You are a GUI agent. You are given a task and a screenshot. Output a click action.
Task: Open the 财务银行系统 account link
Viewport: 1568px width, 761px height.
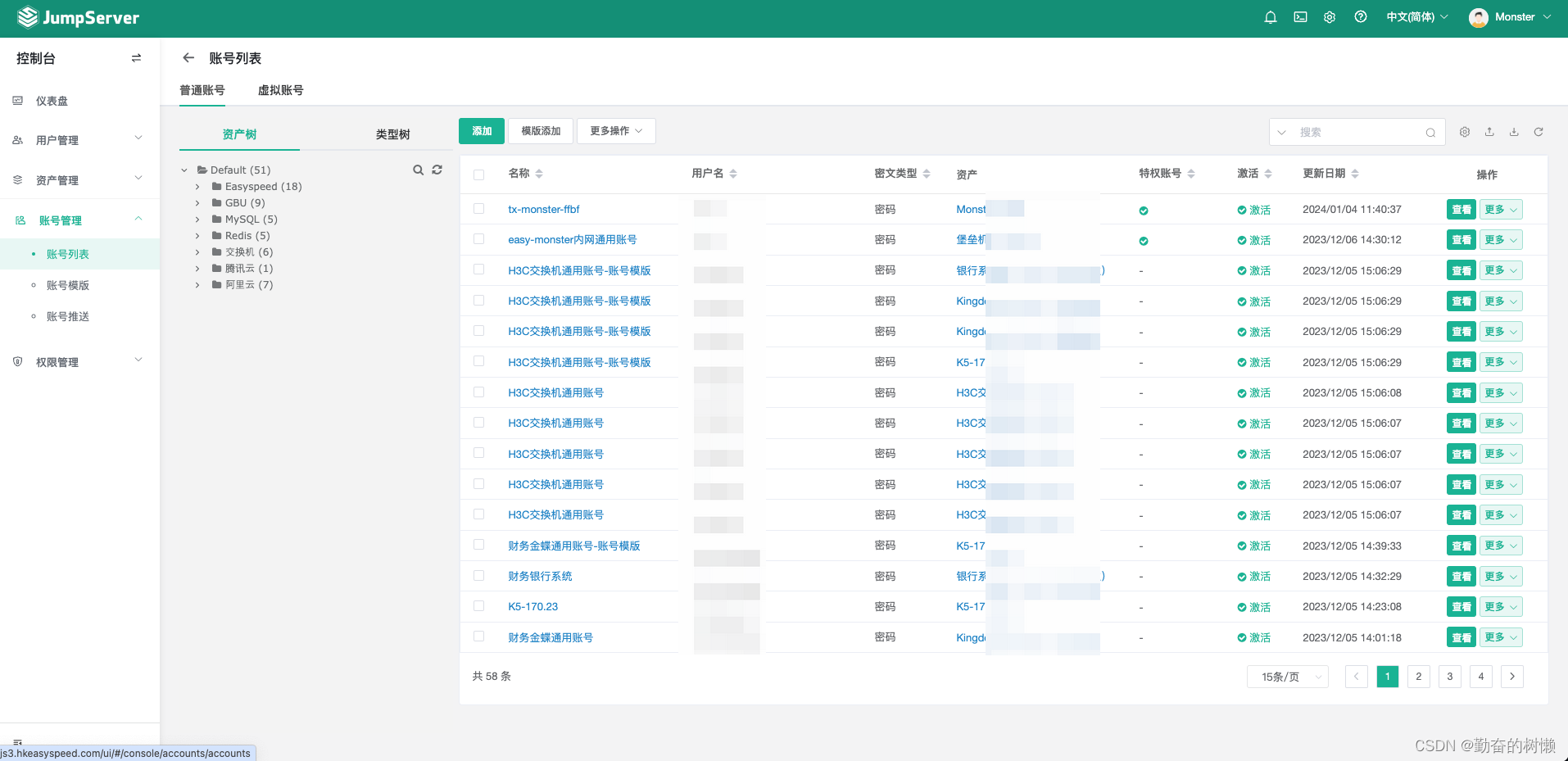click(540, 576)
